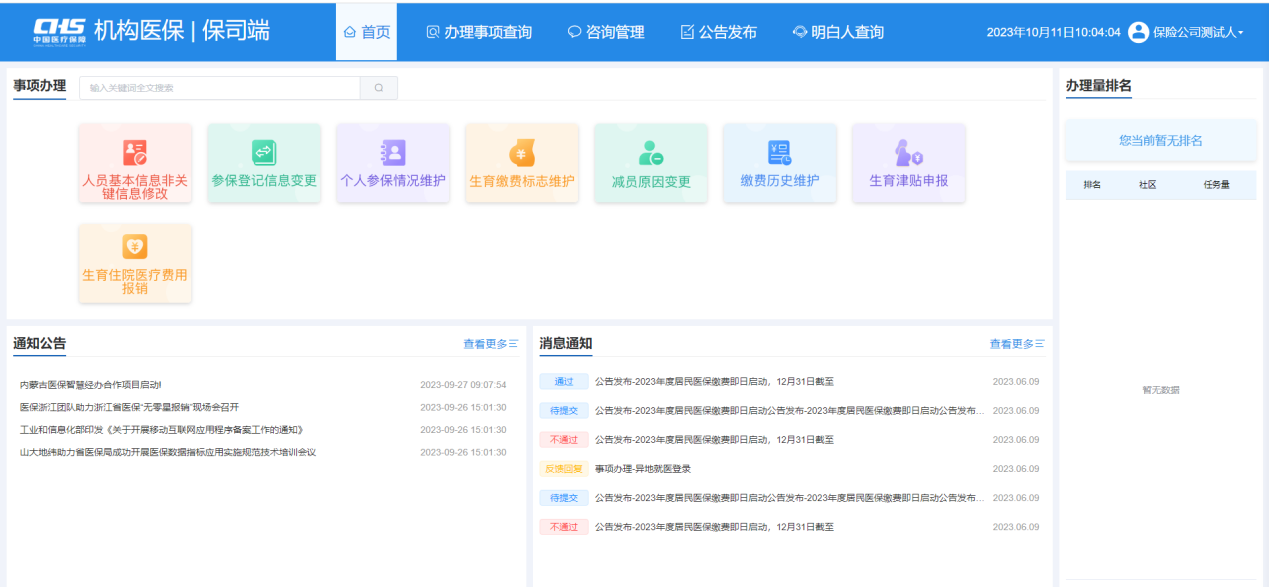Open the 减员原因变更 icon tile
Screen dimensions: 1269x587
click(x=651, y=164)
